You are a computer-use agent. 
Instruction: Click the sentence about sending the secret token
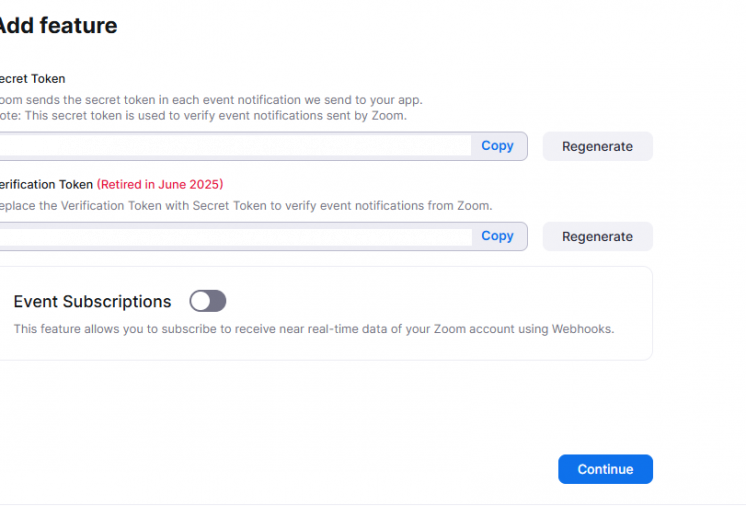tap(210, 100)
